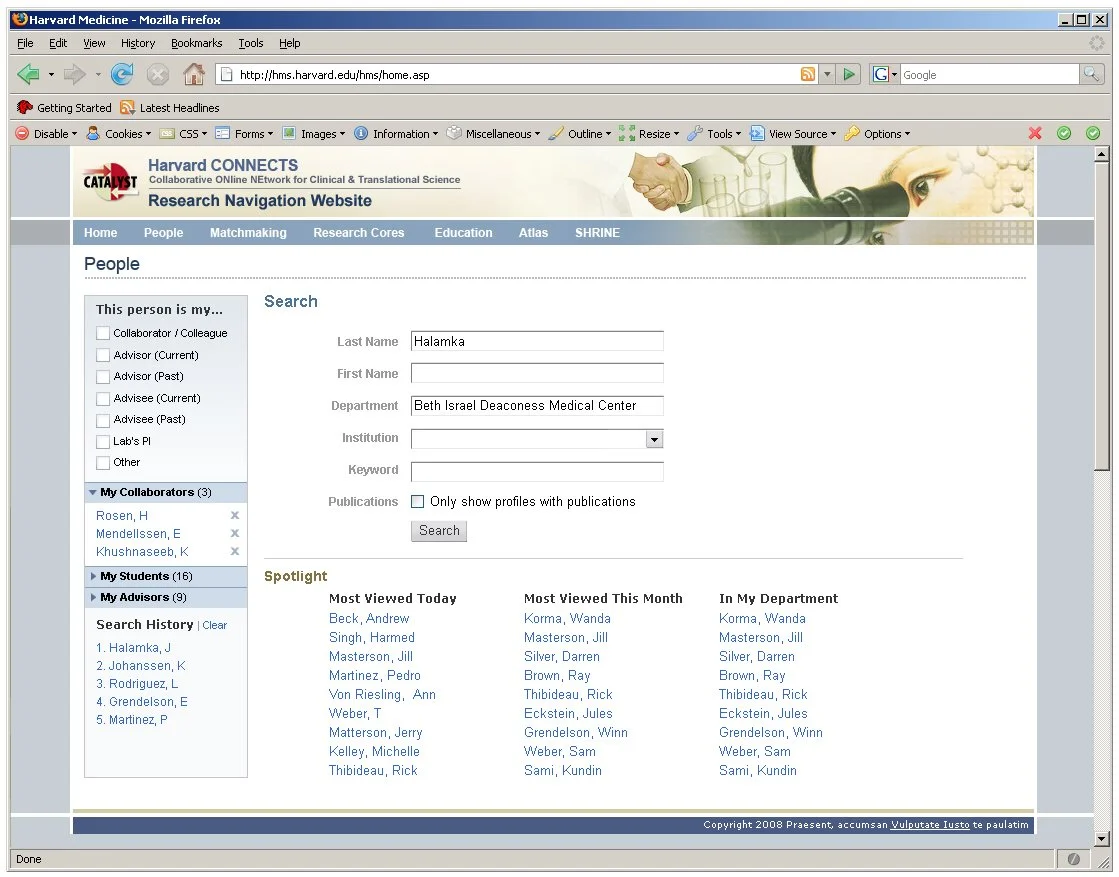Go to the Research Cores tab

(358, 233)
